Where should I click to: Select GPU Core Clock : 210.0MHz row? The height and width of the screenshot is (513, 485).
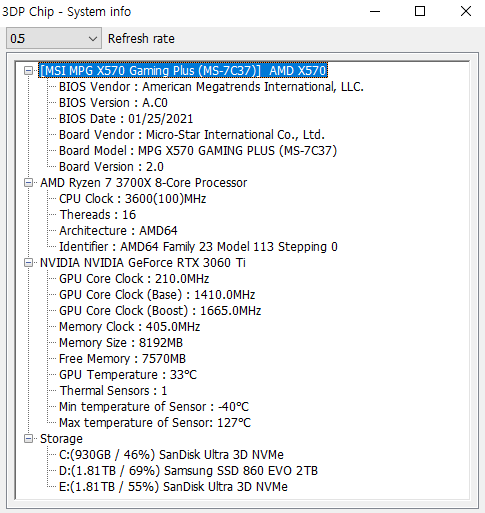coord(134,279)
